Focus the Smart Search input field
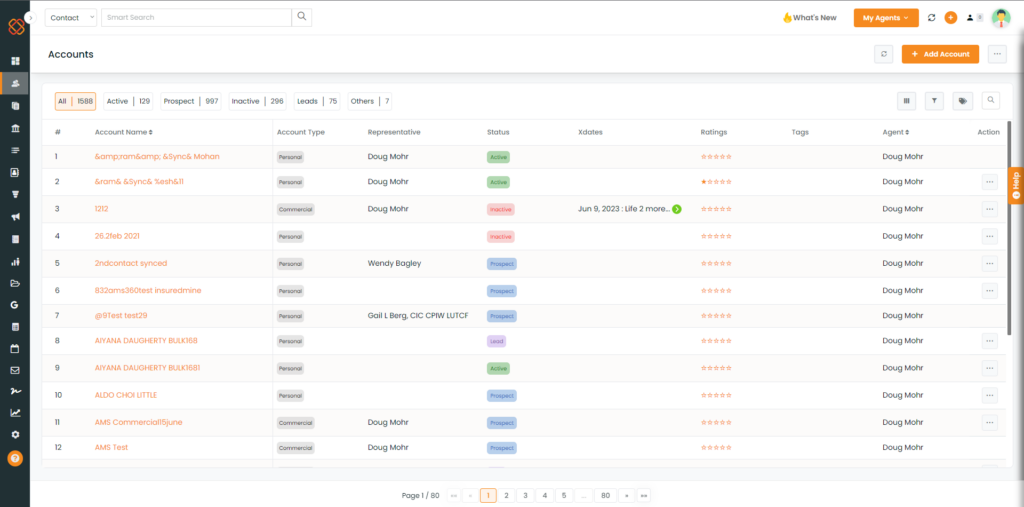This screenshot has height=507, width=1024. (x=196, y=18)
